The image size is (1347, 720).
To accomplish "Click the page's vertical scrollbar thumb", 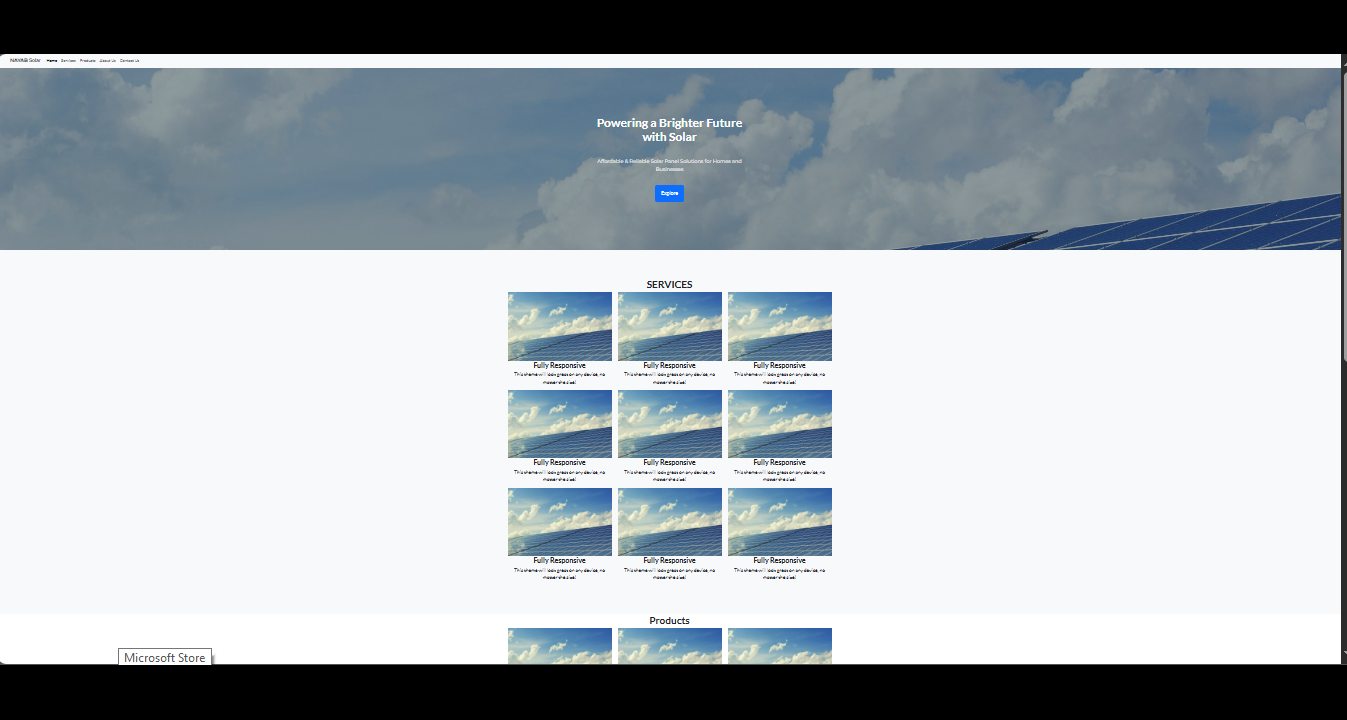I will pos(1344,212).
